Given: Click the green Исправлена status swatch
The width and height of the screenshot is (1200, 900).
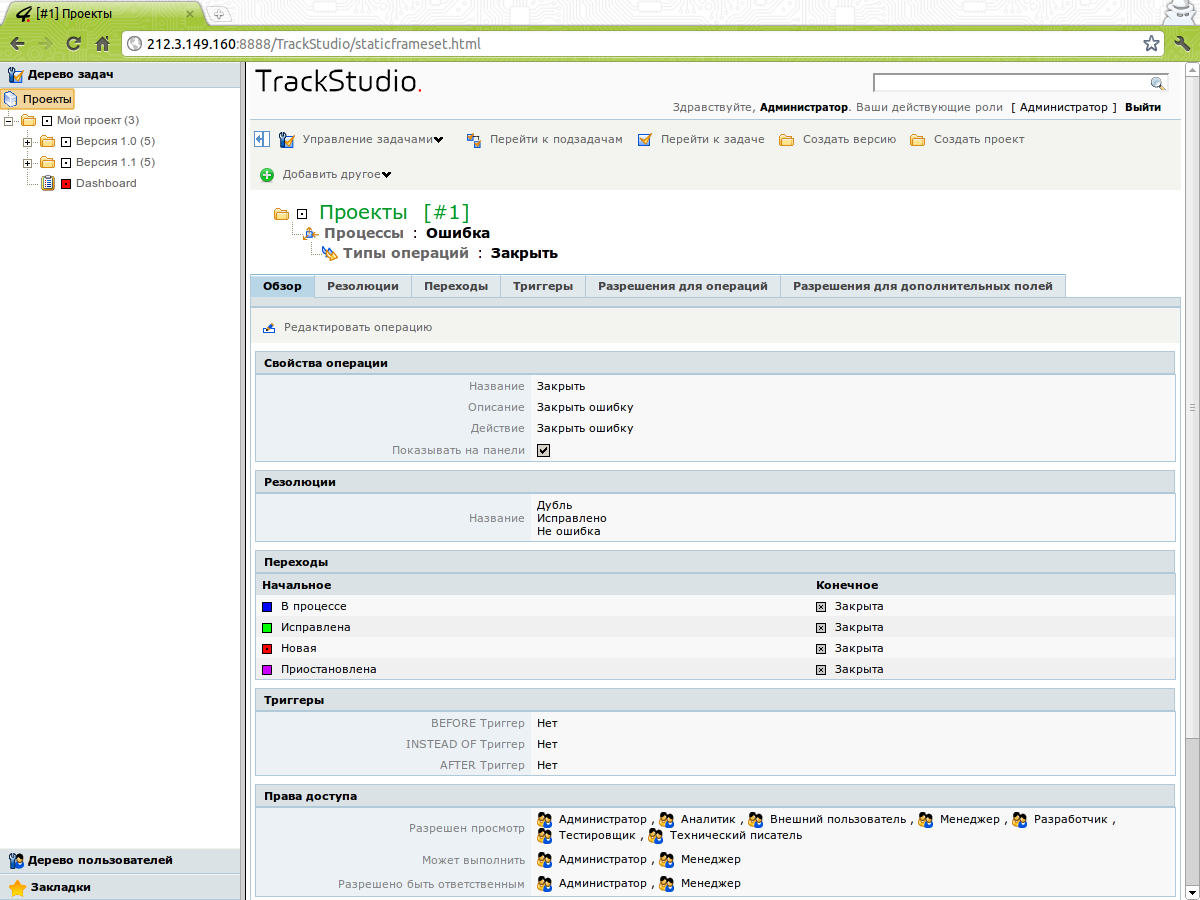Looking at the screenshot, I should pos(267,628).
